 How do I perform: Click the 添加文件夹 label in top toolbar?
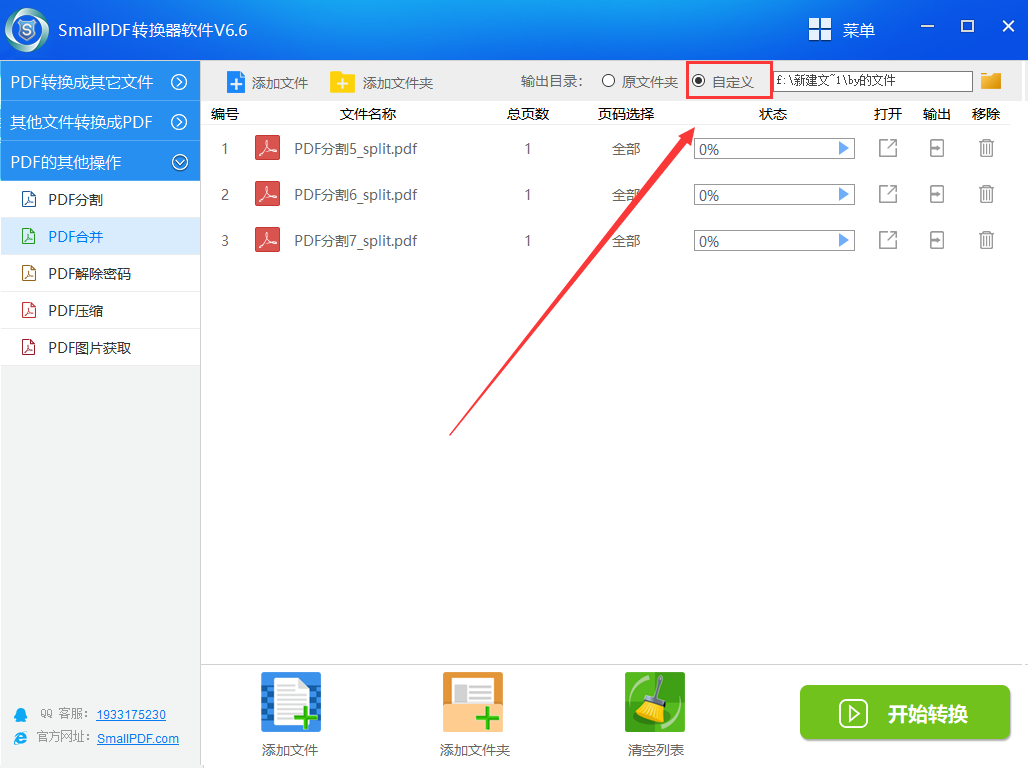pos(398,83)
